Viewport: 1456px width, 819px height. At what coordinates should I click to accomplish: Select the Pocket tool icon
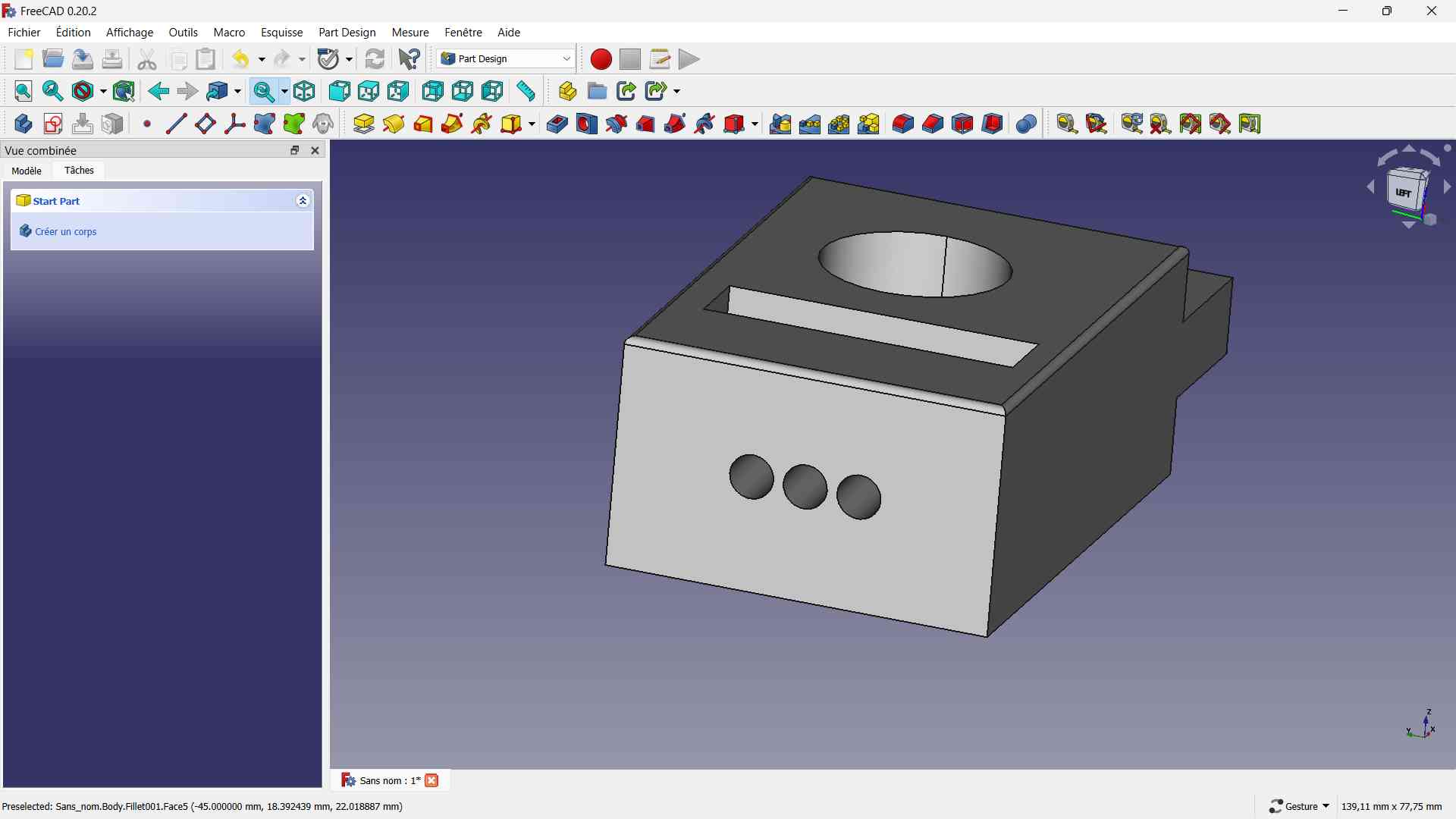[557, 124]
